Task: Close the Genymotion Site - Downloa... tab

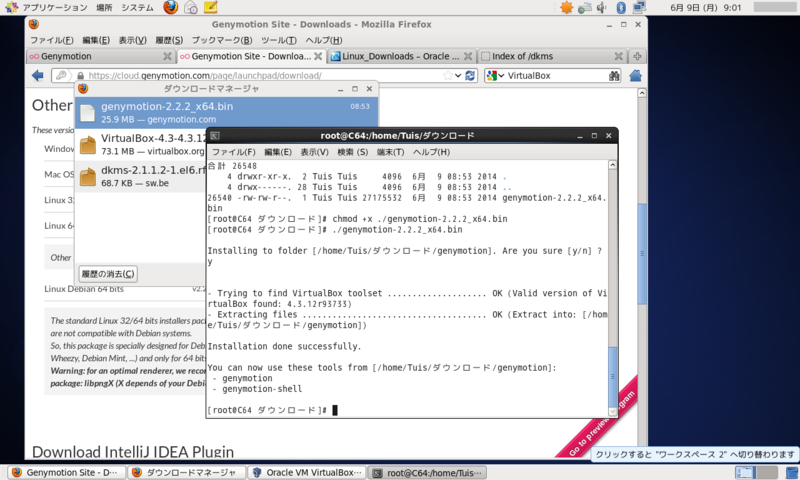Action: 318,56
